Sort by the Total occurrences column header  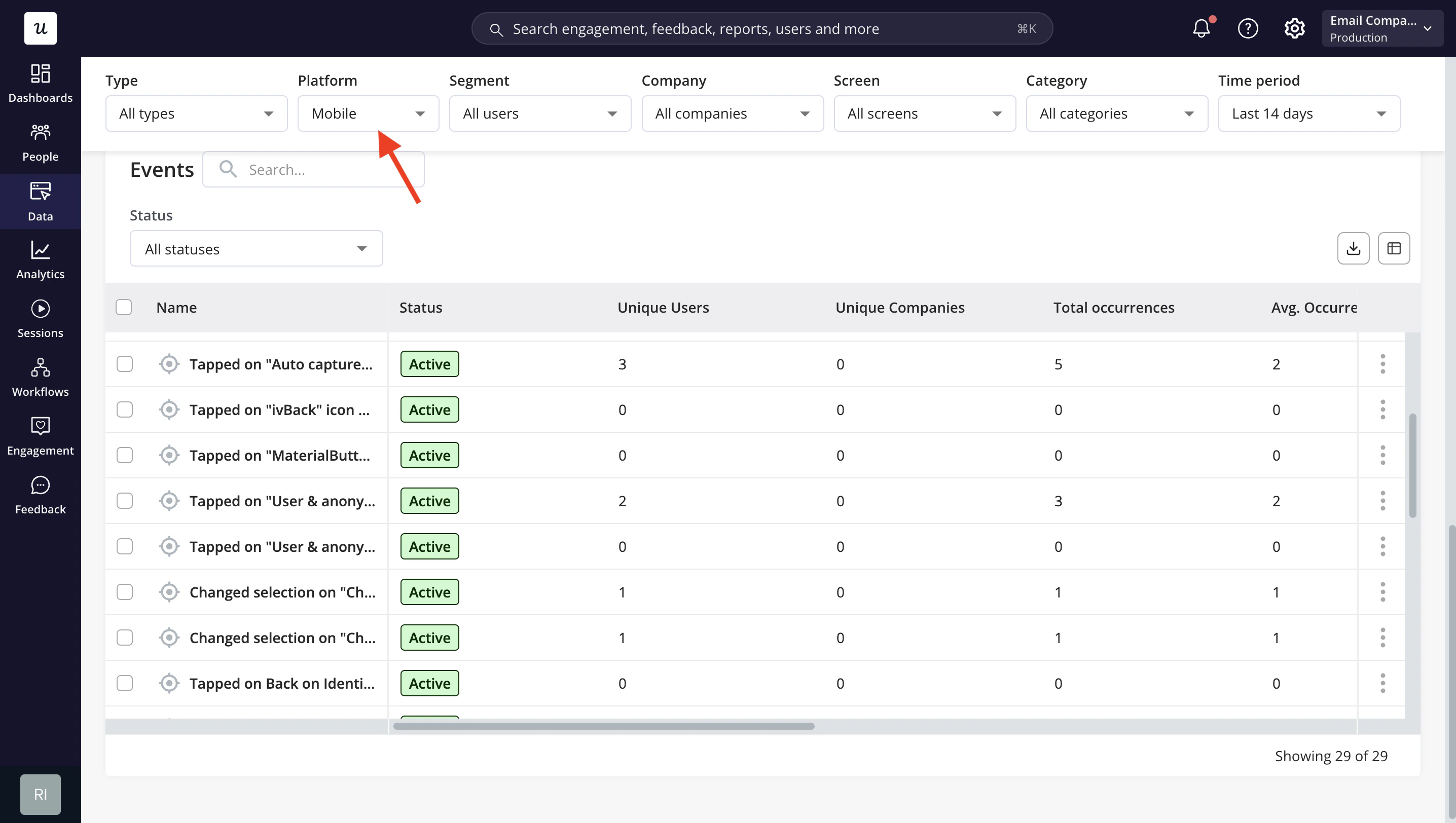(x=1113, y=308)
